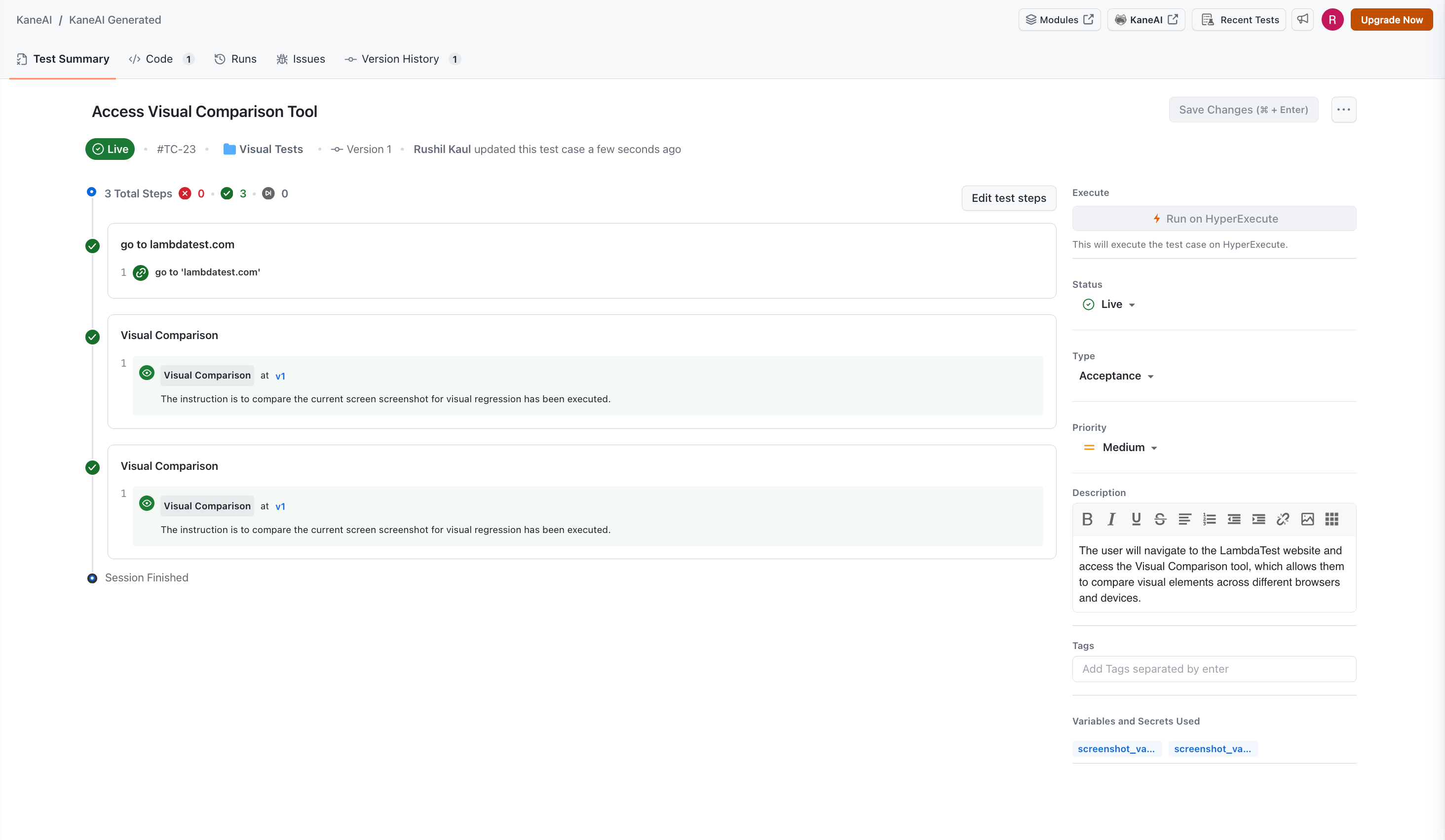Click the announcements megaphone icon

click(x=1303, y=20)
